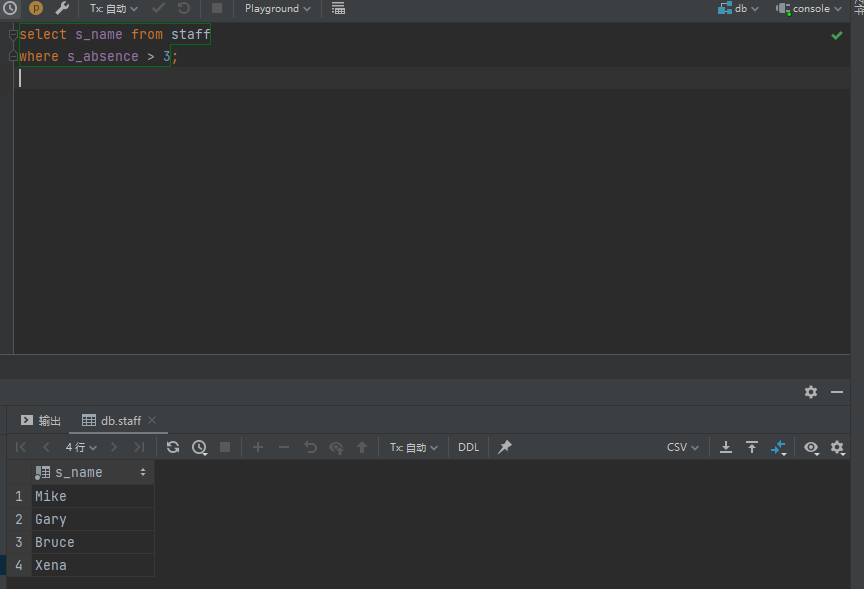Open the Playground mode dropdown
The height and width of the screenshot is (589, 864).
(x=278, y=9)
